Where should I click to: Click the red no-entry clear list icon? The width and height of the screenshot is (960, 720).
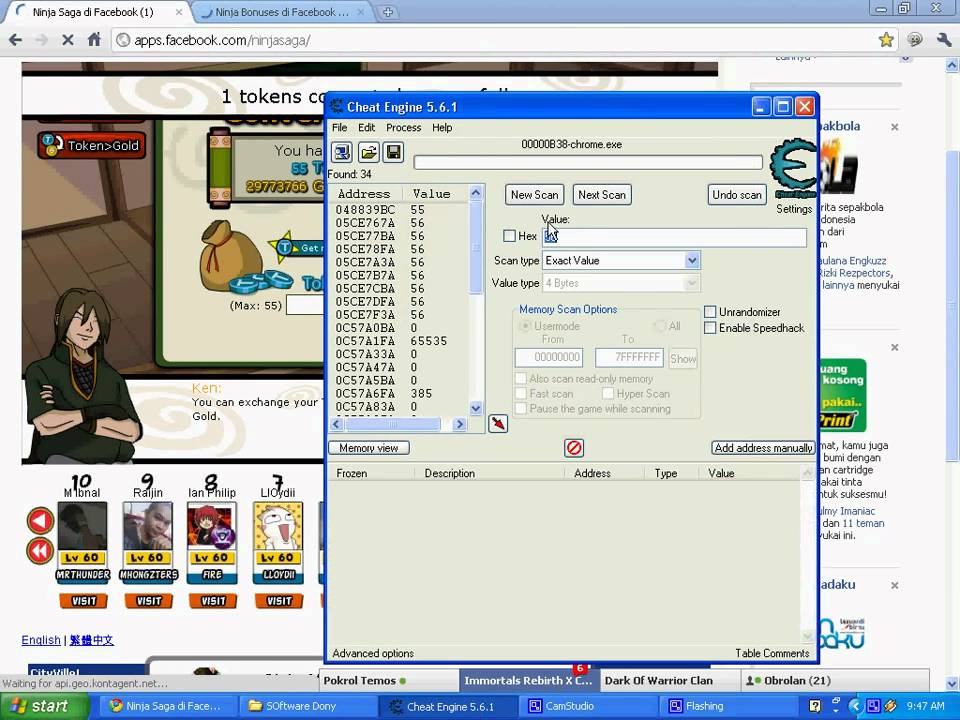(x=574, y=448)
